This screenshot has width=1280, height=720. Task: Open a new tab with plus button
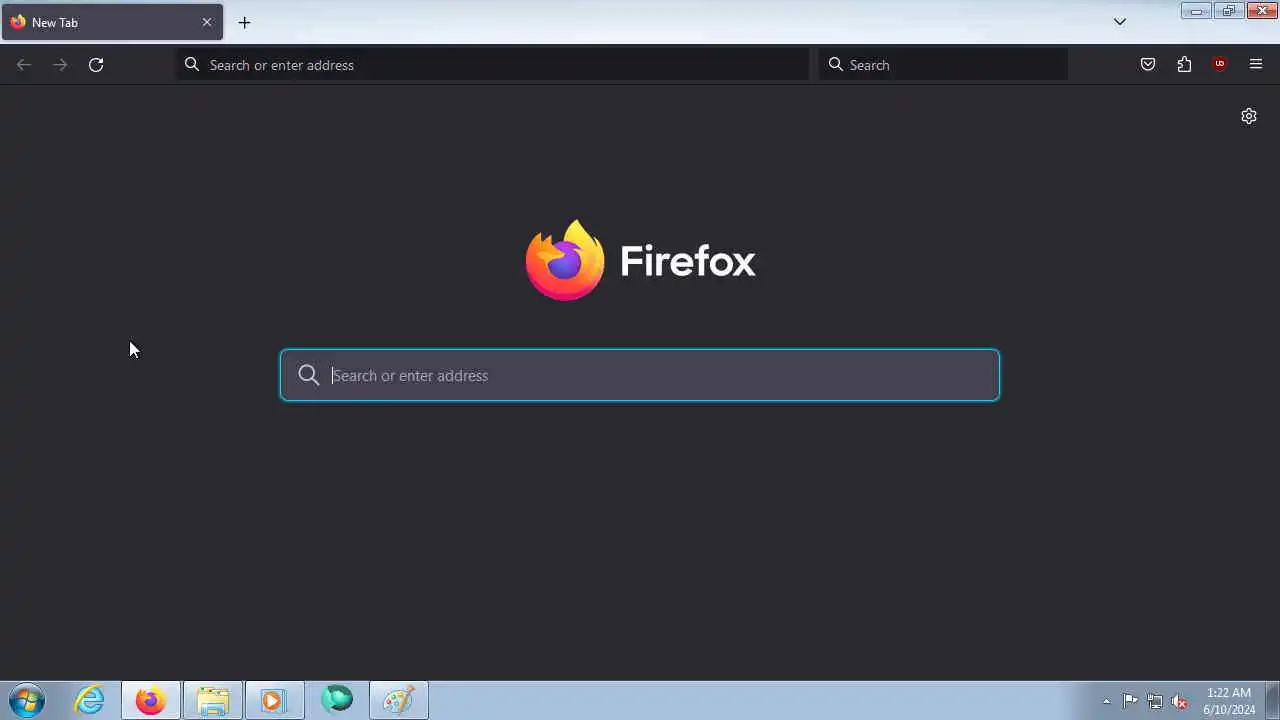244,22
